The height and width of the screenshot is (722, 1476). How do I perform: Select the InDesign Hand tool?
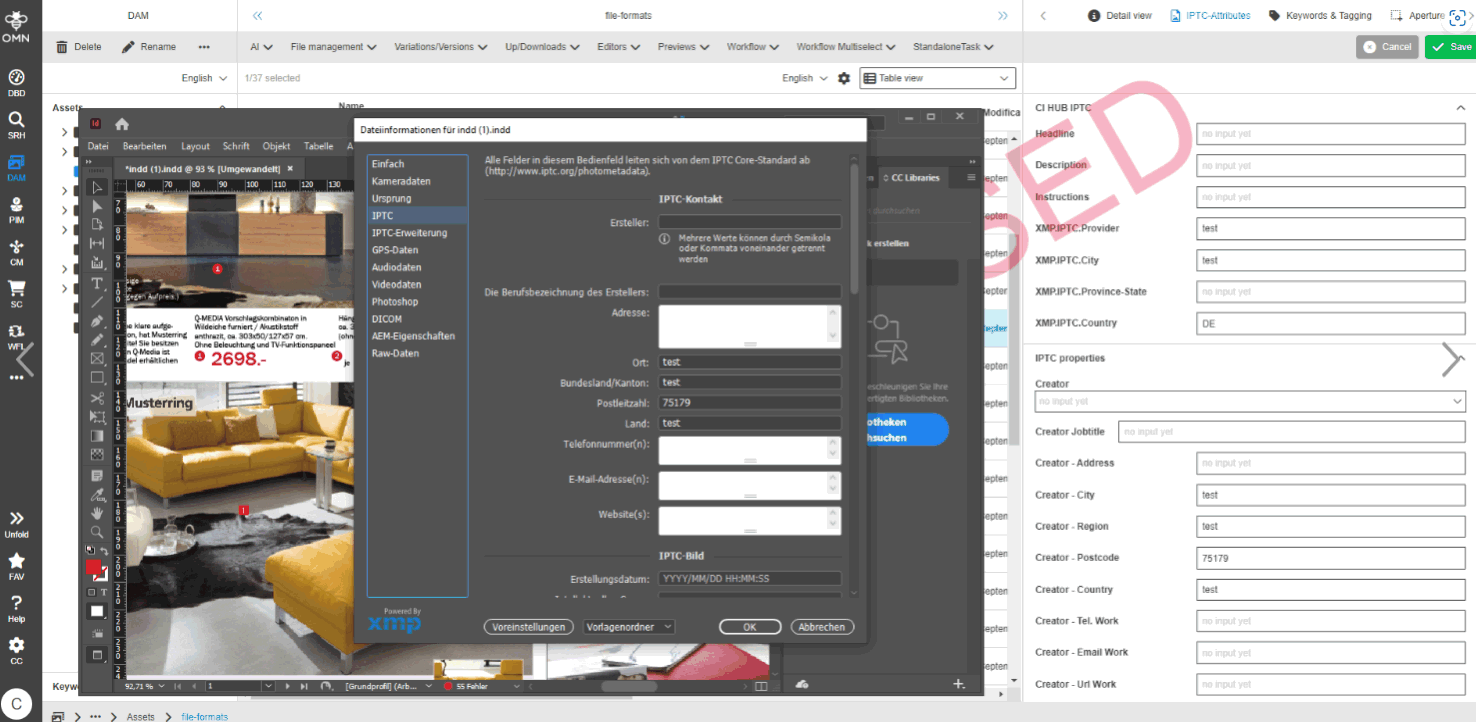[97, 513]
